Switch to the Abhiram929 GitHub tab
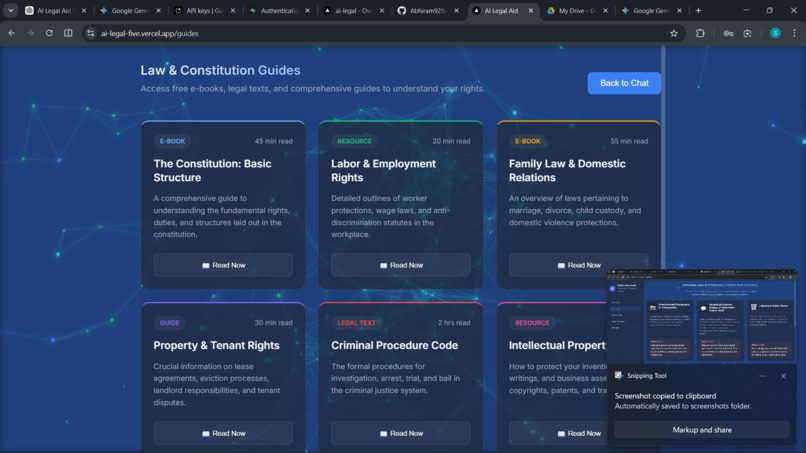This screenshot has width=806, height=453. (x=427, y=10)
